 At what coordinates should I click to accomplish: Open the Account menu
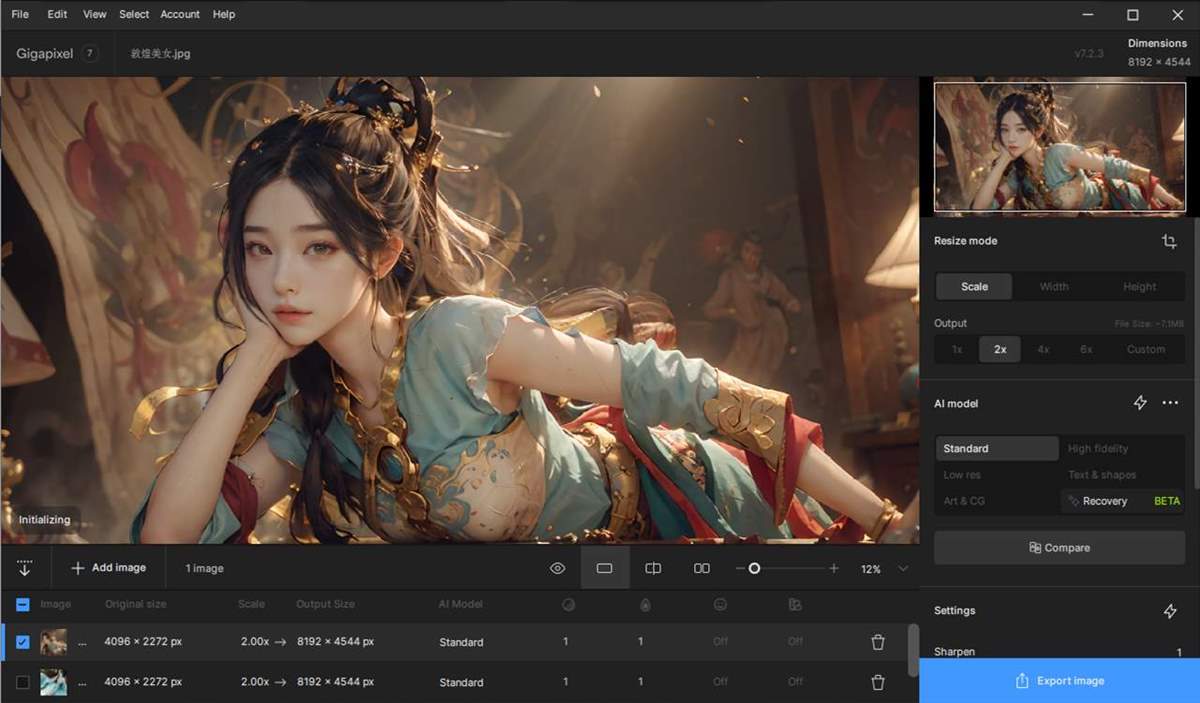[180, 14]
